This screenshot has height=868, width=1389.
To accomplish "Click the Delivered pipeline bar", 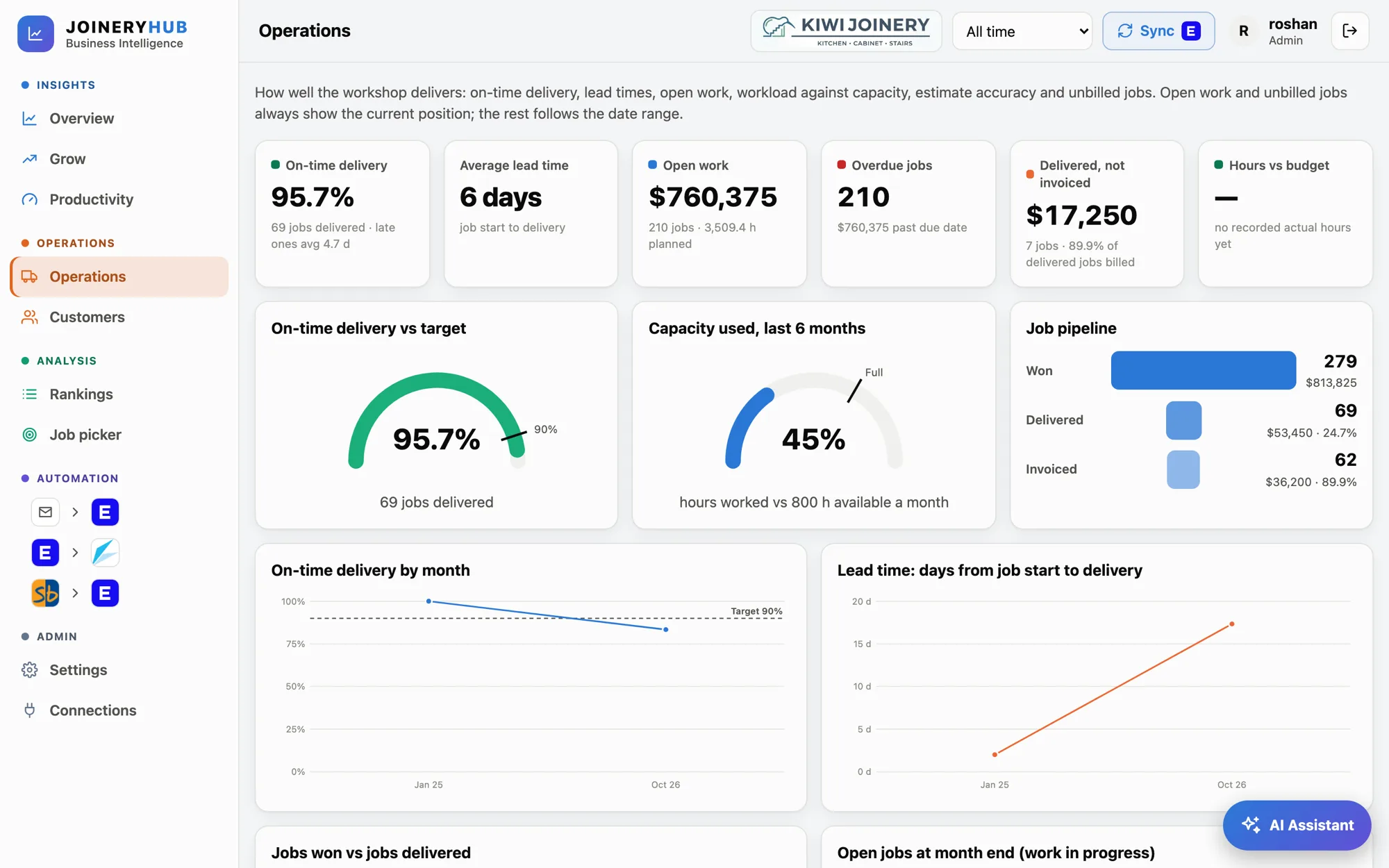I will pos(1183,420).
